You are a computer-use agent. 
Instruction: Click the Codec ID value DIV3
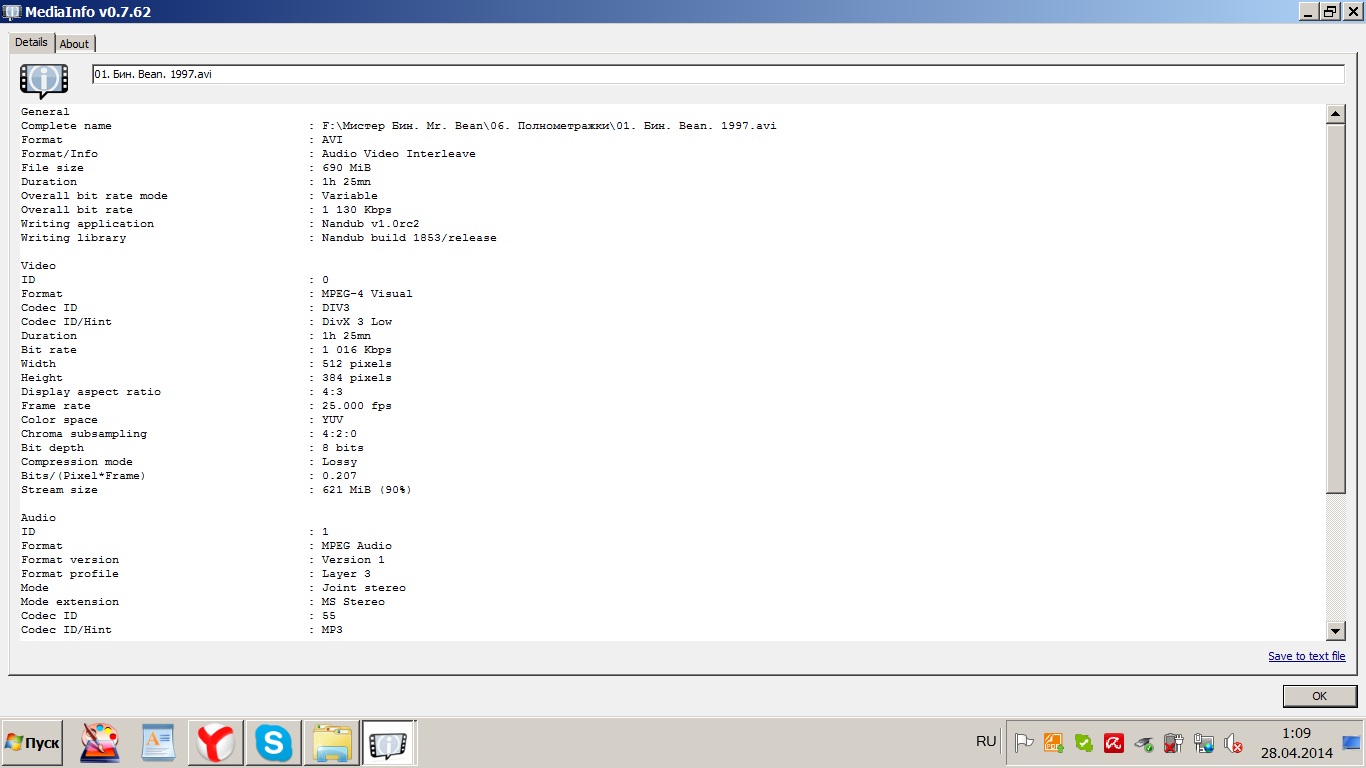click(x=336, y=308)
